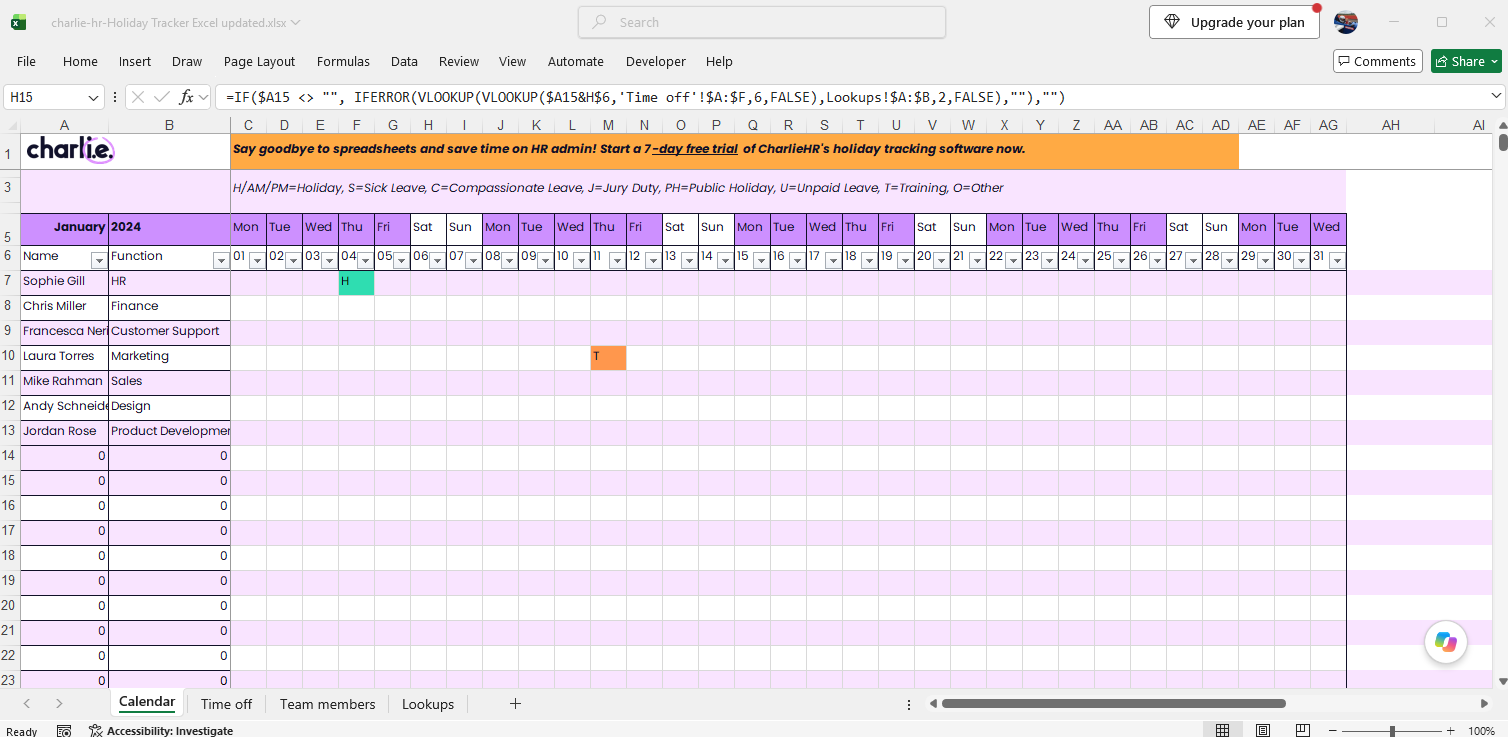Screen dimensions: 1508x737
Task: Select the Jordan Rose name cell
Action: click(64, 433)
